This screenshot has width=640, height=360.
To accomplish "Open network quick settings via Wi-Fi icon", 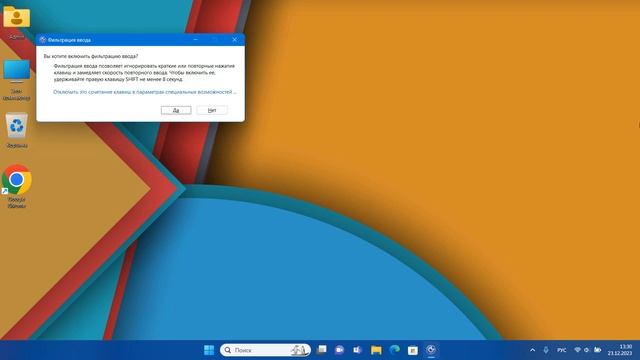I will (577, 350).
